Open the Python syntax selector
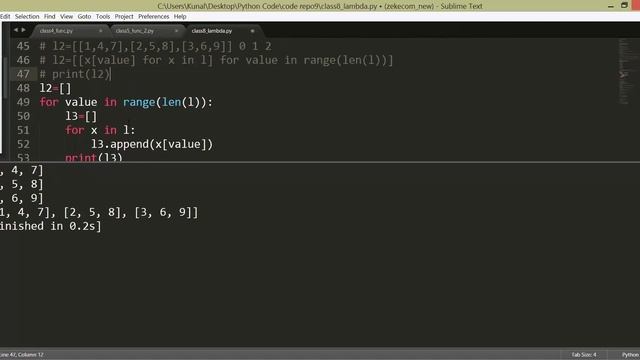This screenshot has height=360, width=640. tap(630, 355)
